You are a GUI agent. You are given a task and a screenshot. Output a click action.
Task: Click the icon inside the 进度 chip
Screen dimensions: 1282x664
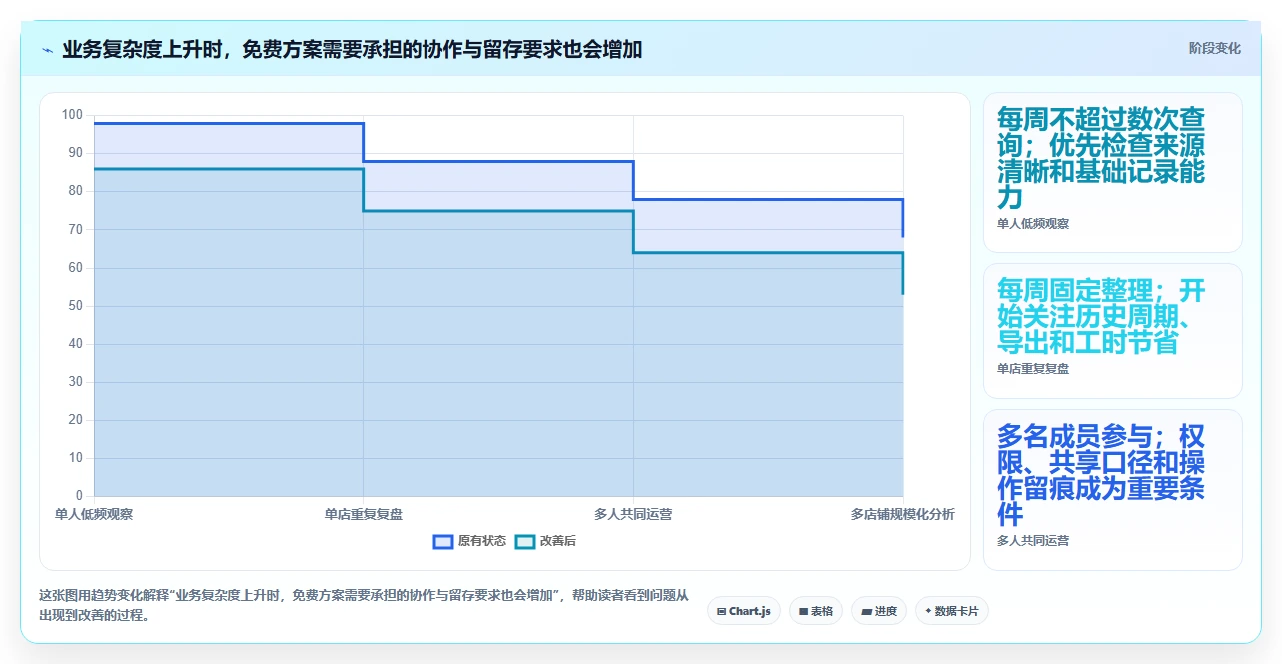866,611
